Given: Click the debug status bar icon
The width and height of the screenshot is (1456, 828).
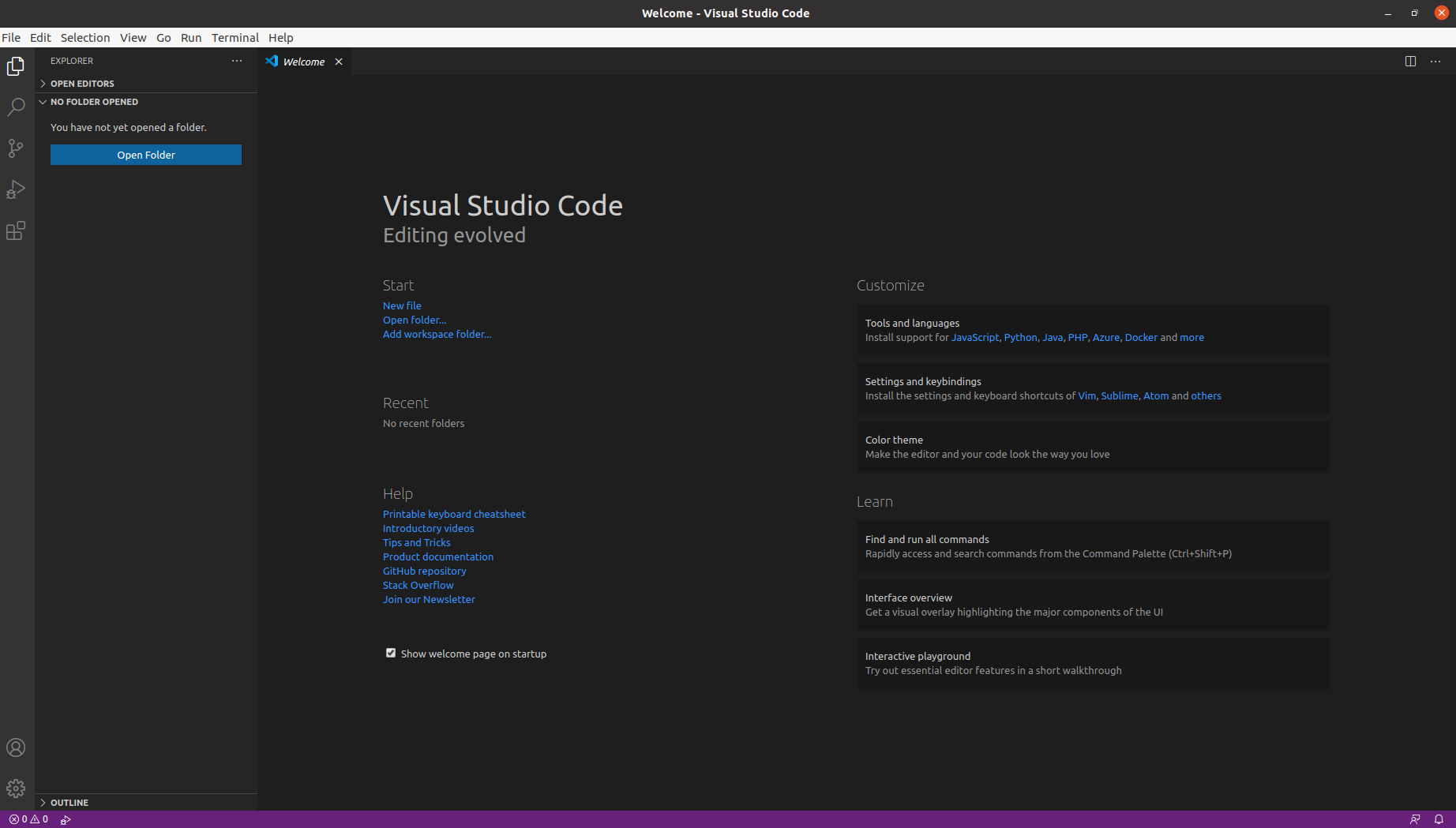Looking at the screenshot, I should [x=66, y=819].
